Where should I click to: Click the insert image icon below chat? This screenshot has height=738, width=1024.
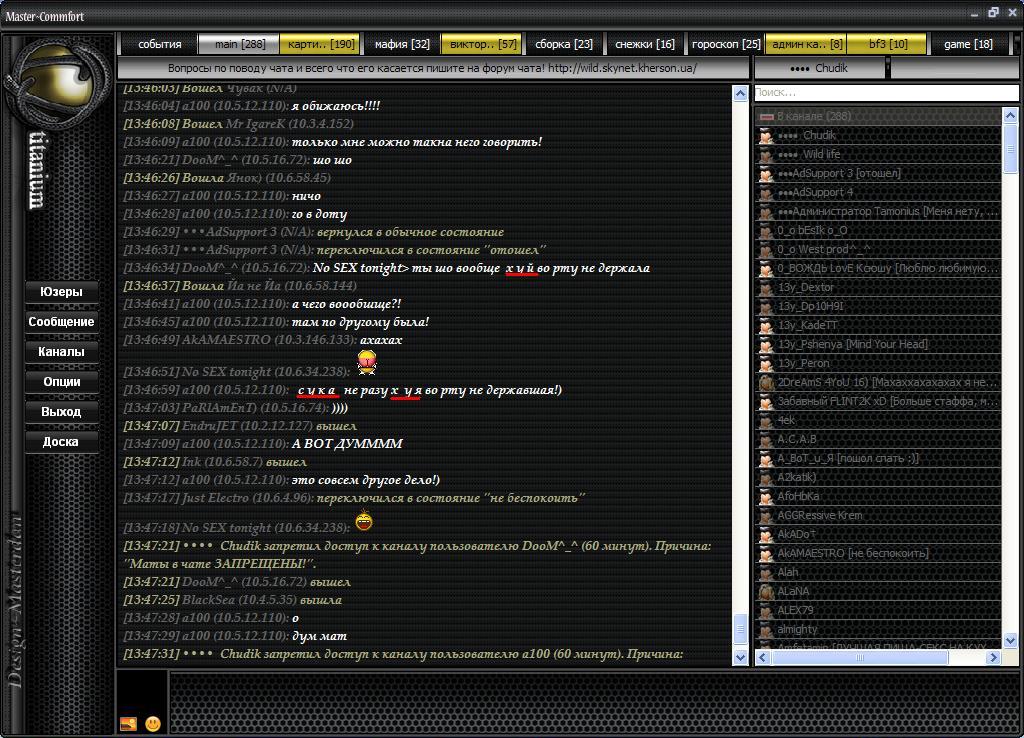128,723
